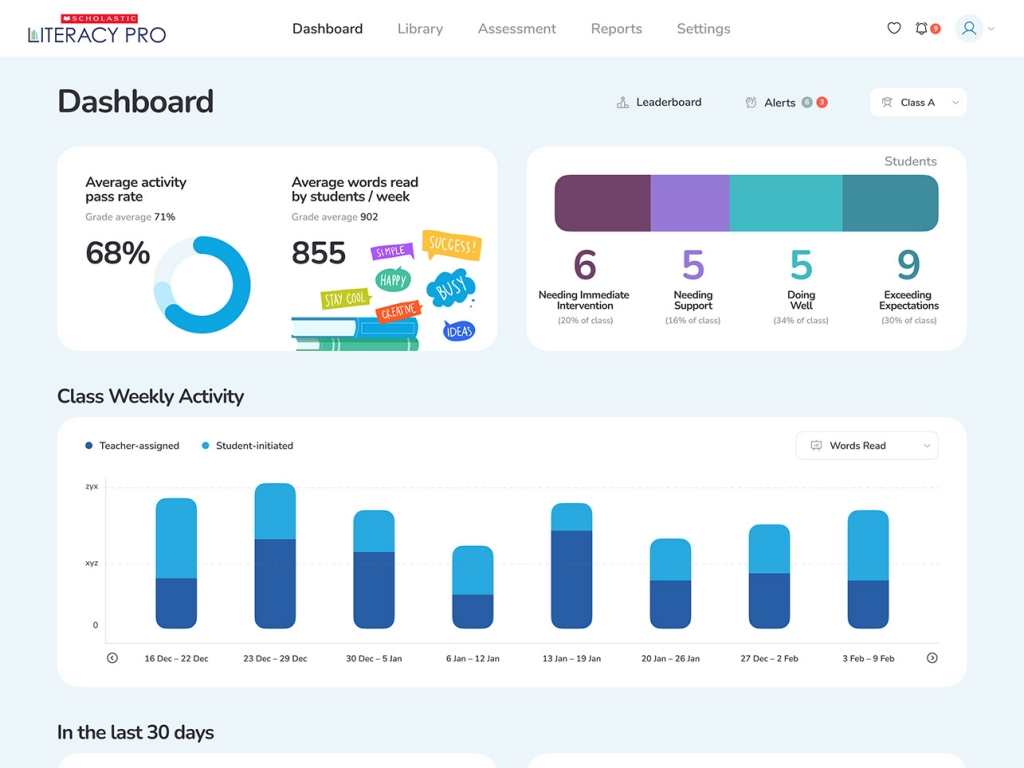Viewport: 1024px width, 768px height.
Task: Open the notifications bell icon
Action: coord(921,29)
